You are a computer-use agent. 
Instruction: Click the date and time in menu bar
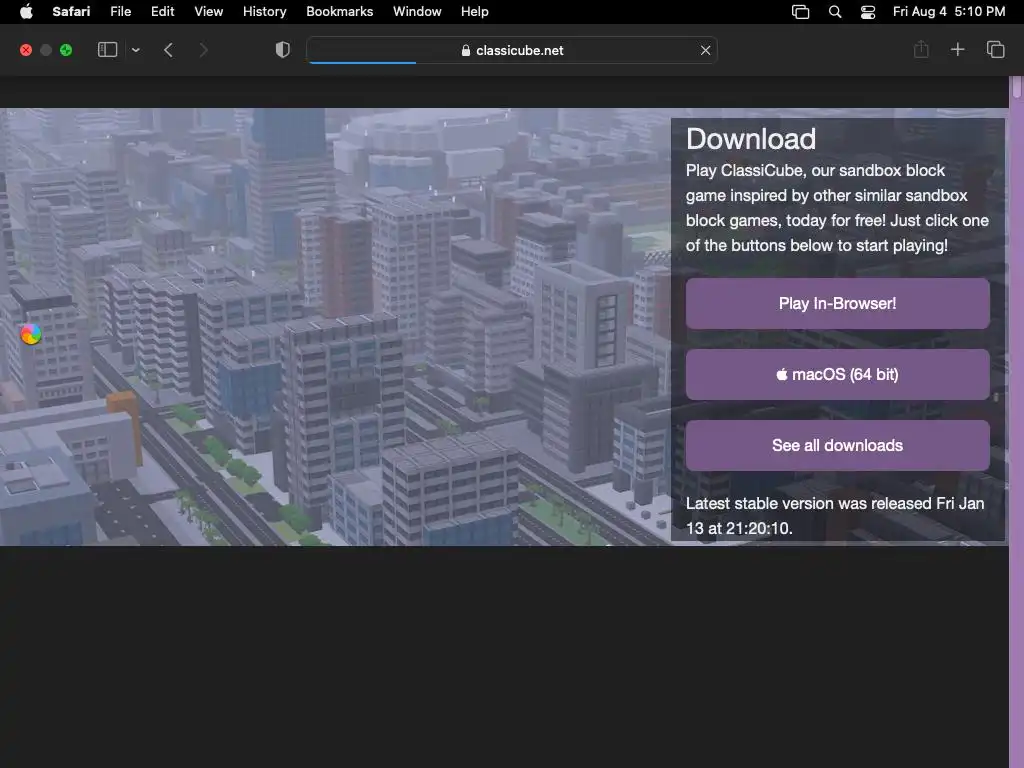(949, 12)
